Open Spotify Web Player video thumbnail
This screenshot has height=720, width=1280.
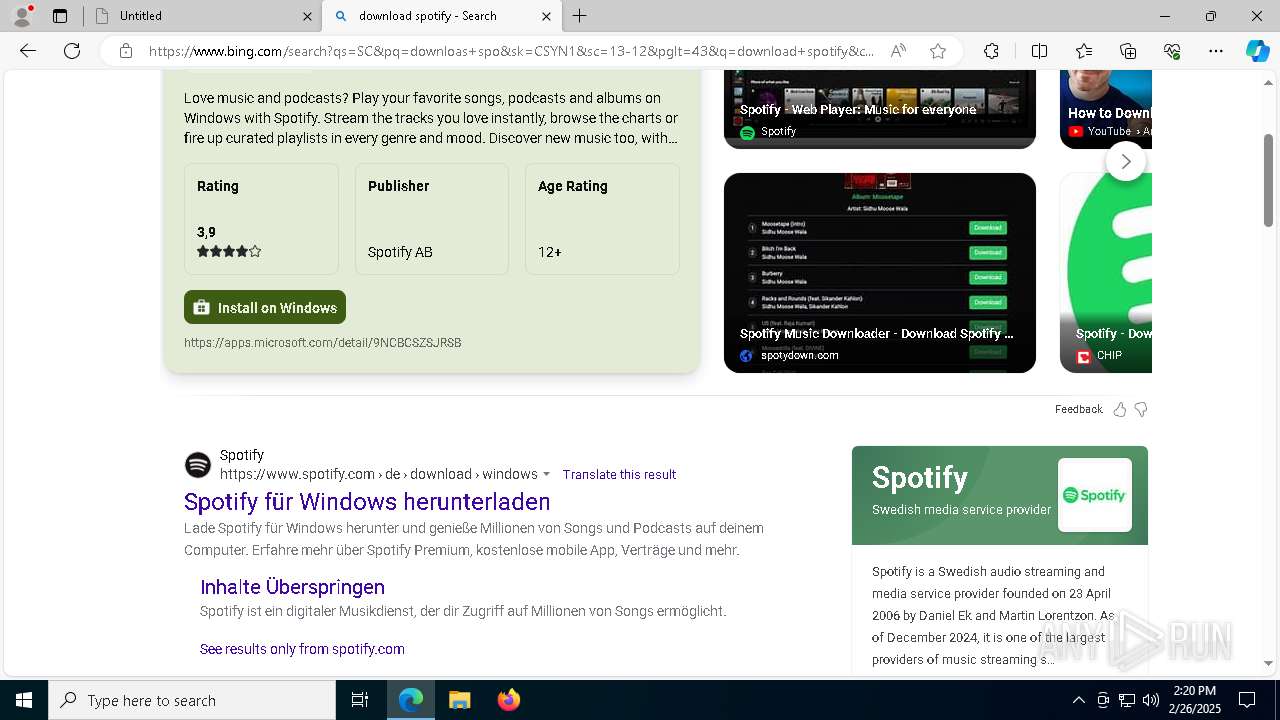[x=880, y=109]
